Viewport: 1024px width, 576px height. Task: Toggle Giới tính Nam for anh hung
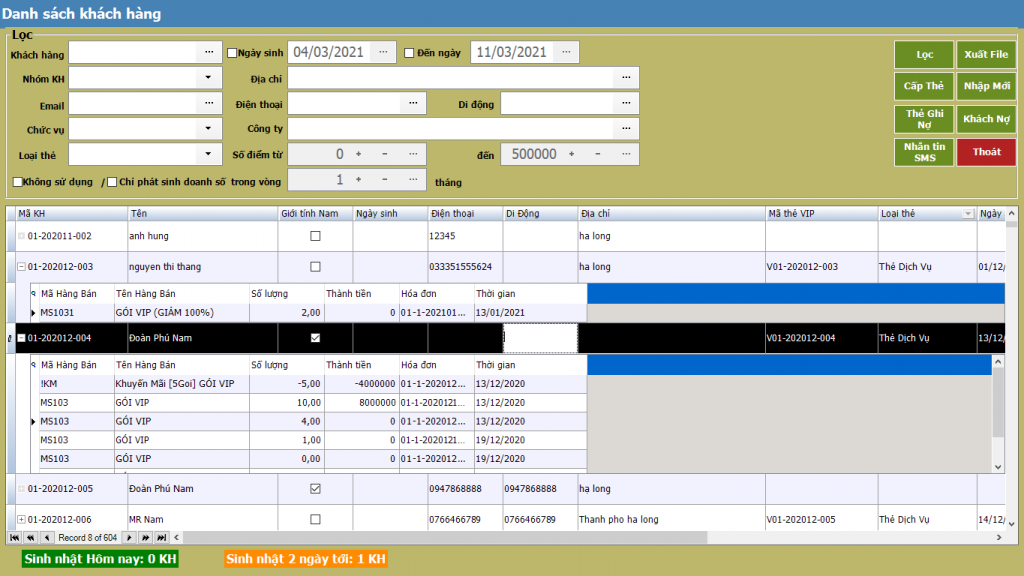315,237
